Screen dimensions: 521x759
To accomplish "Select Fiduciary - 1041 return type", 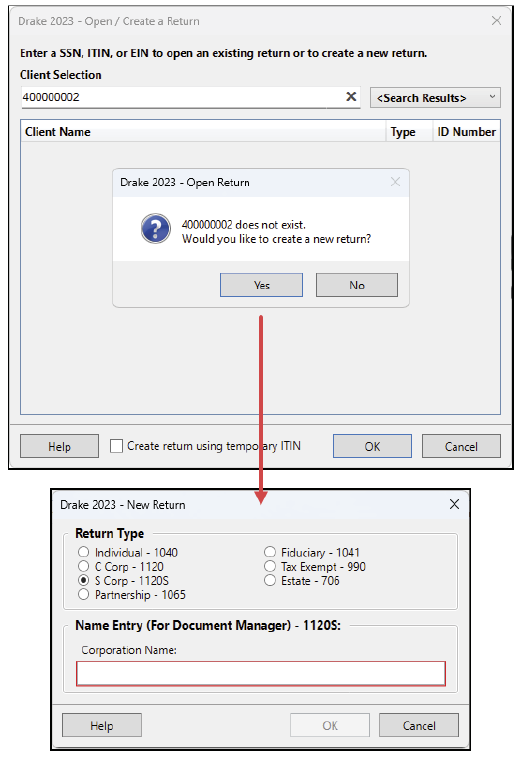I will click(312, 552).
